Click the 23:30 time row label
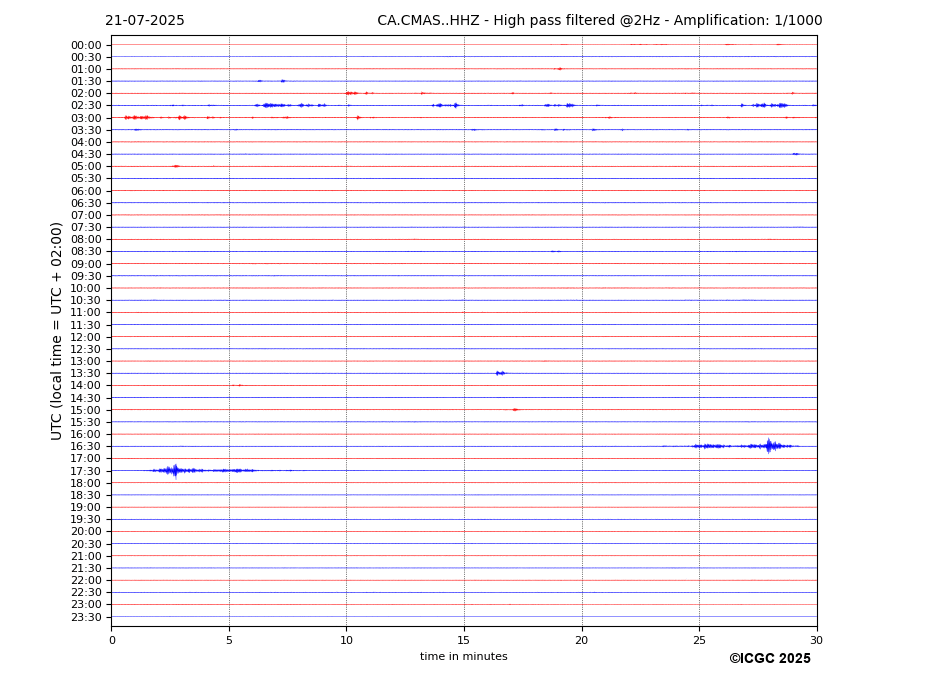The width and height of the screenshot is (927, 696). click(86, 617)
